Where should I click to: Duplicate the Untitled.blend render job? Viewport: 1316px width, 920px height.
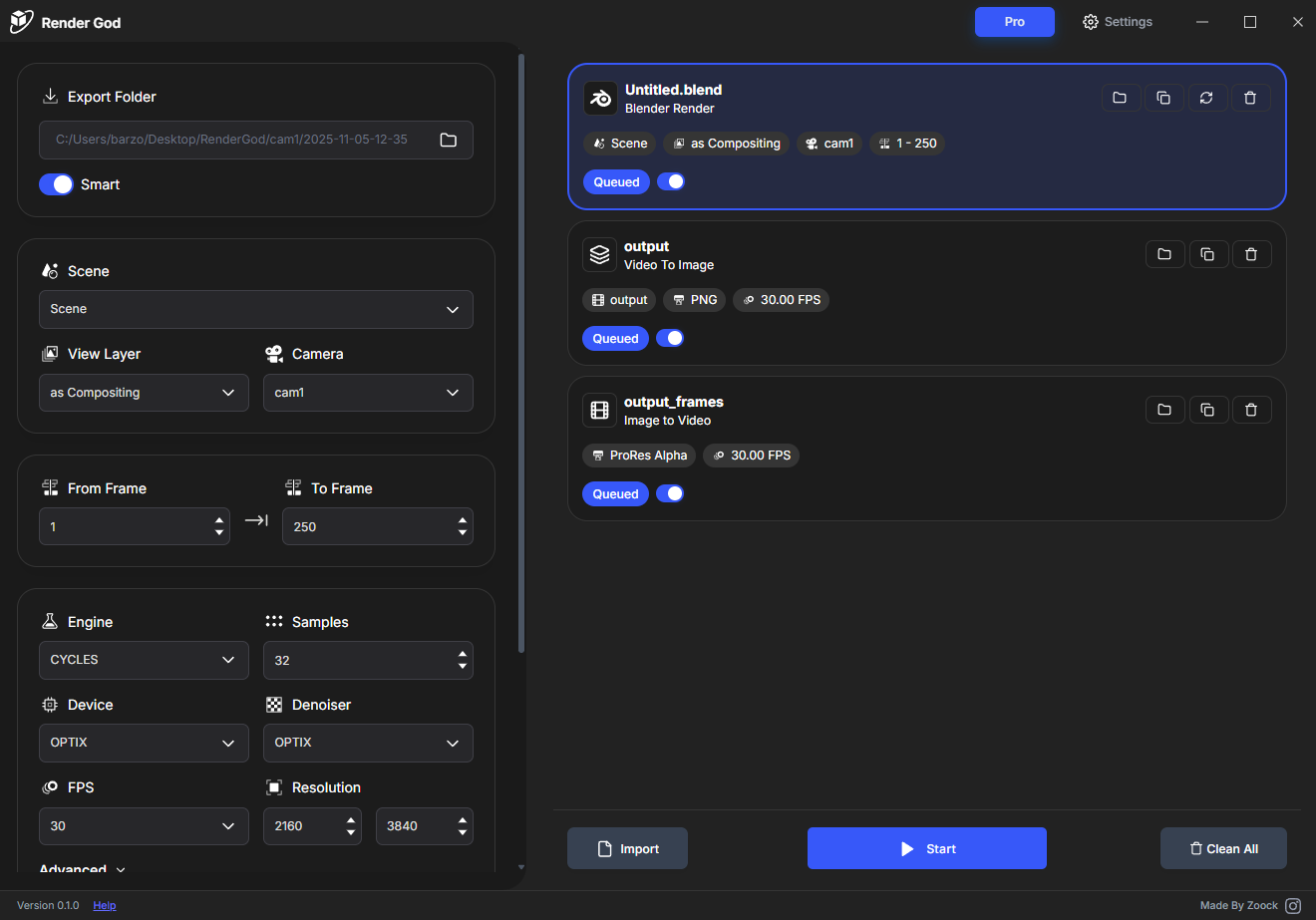click(1163, 97)
